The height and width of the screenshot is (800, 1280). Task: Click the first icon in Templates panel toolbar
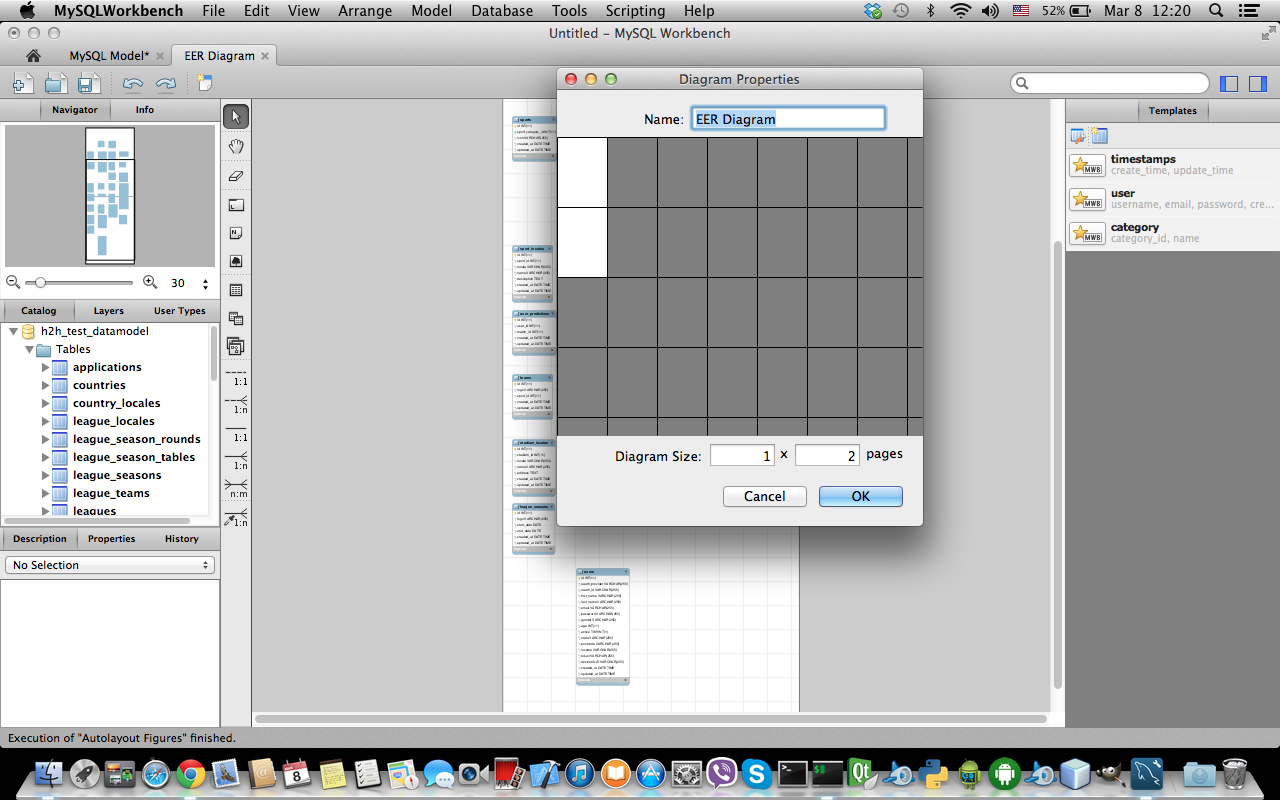1078,136
